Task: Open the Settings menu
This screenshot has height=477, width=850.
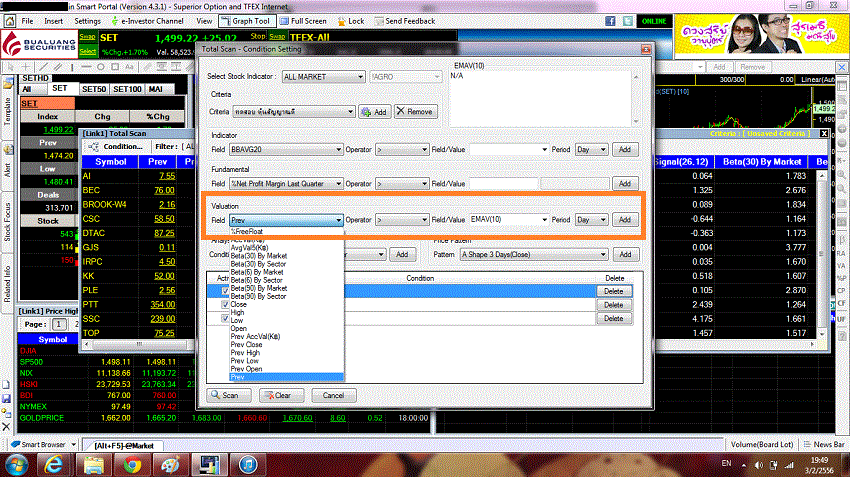Action: pyautogui.click(x=87, y=21)
